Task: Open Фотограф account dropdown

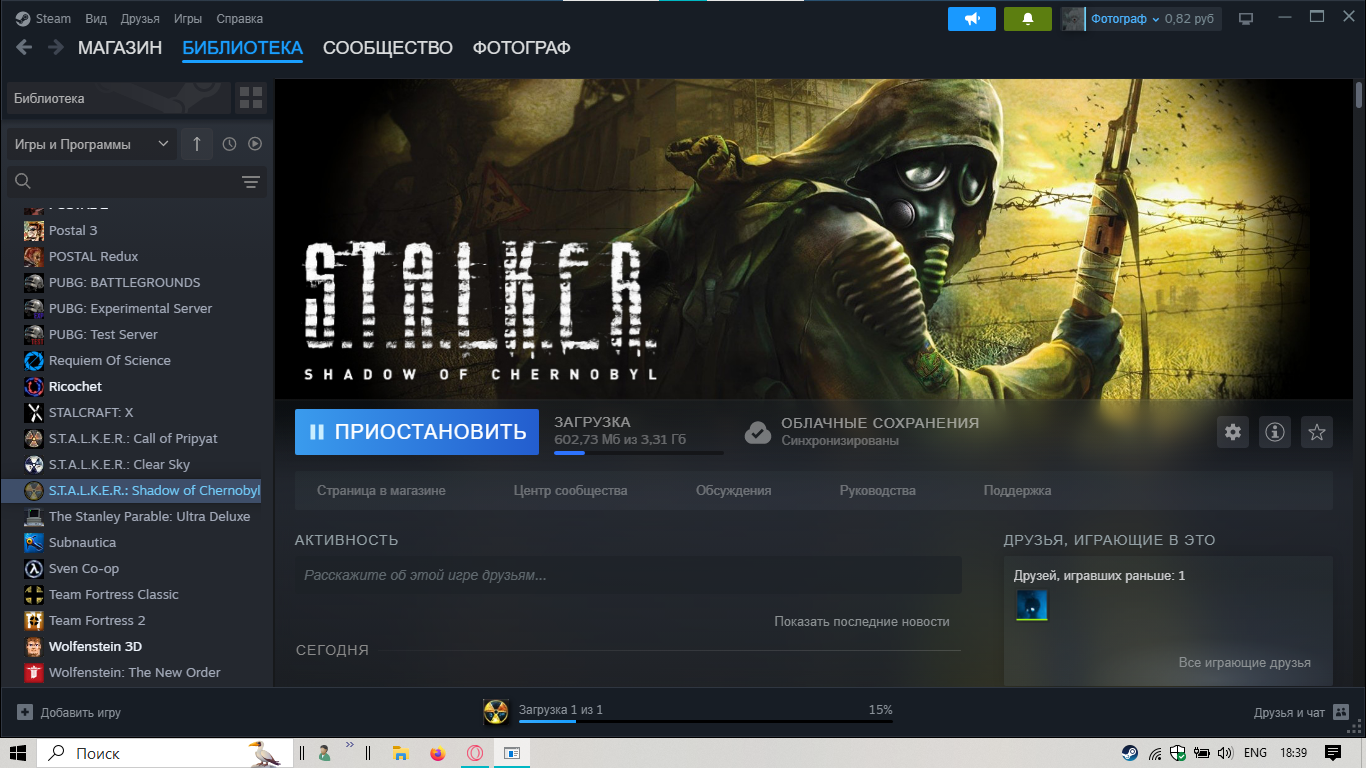Action: (1124, 19)
